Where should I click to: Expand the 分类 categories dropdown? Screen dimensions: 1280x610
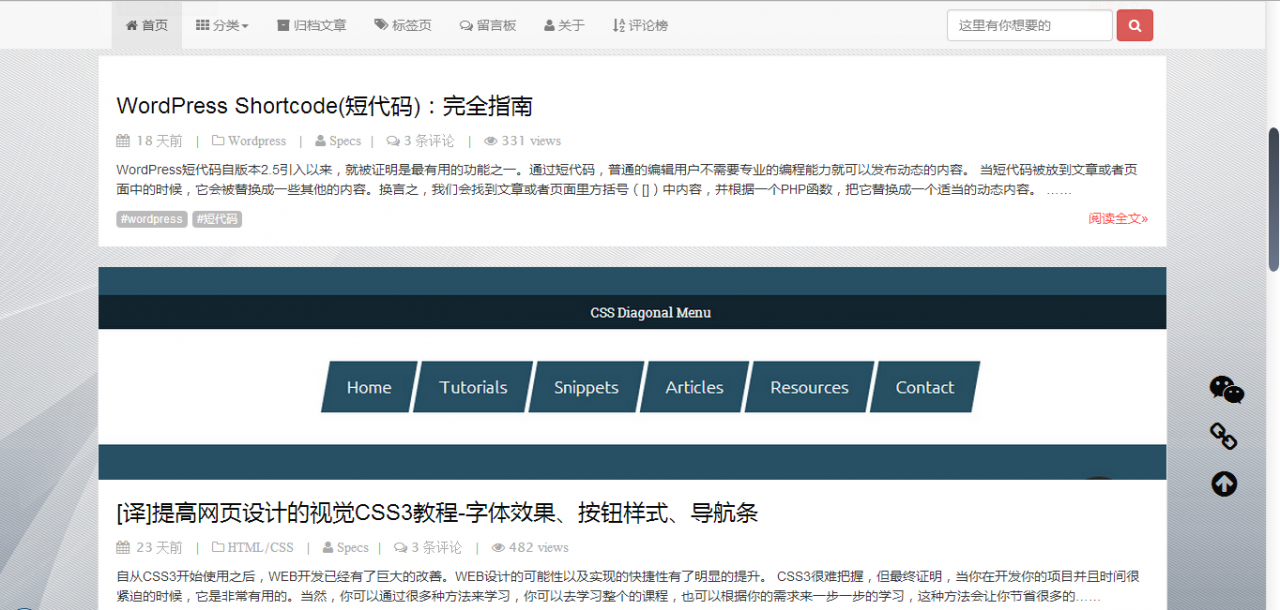222,25
